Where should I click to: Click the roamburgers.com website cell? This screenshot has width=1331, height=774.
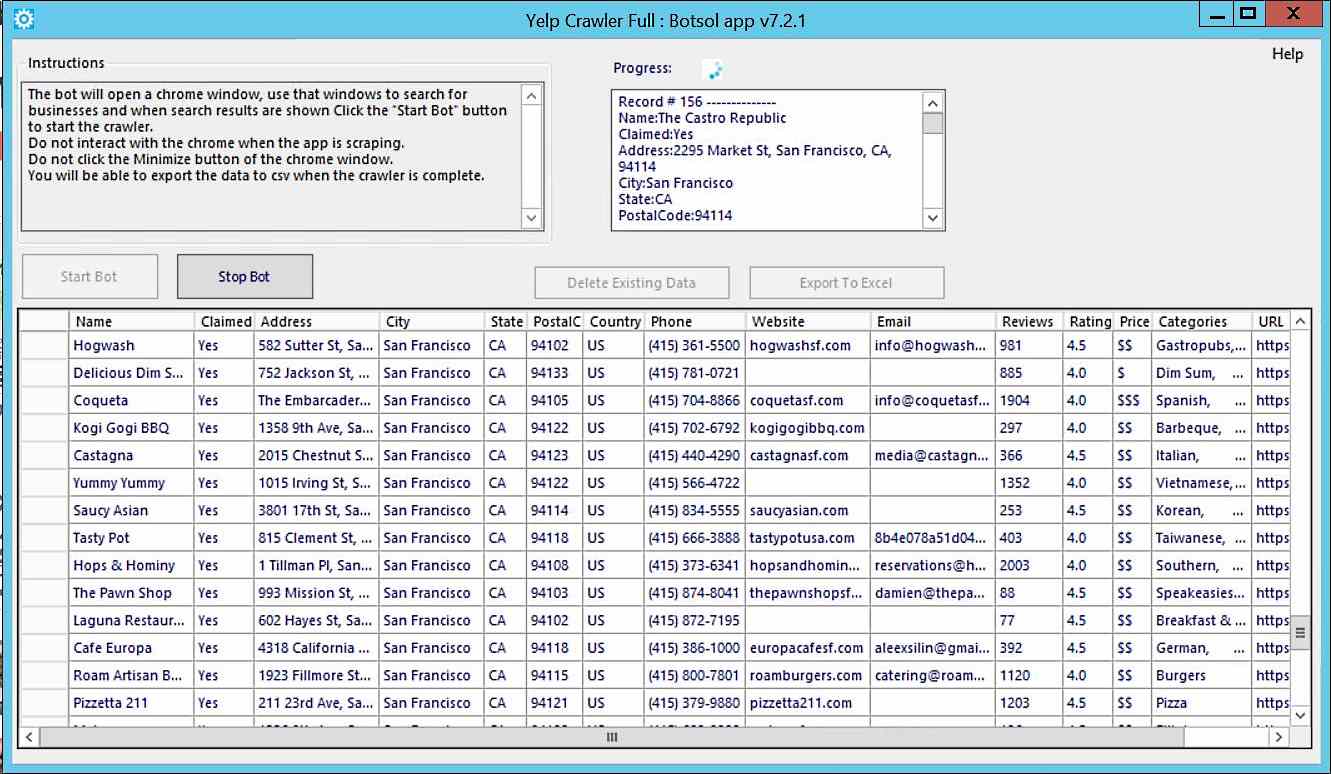[x=808, y=676]
